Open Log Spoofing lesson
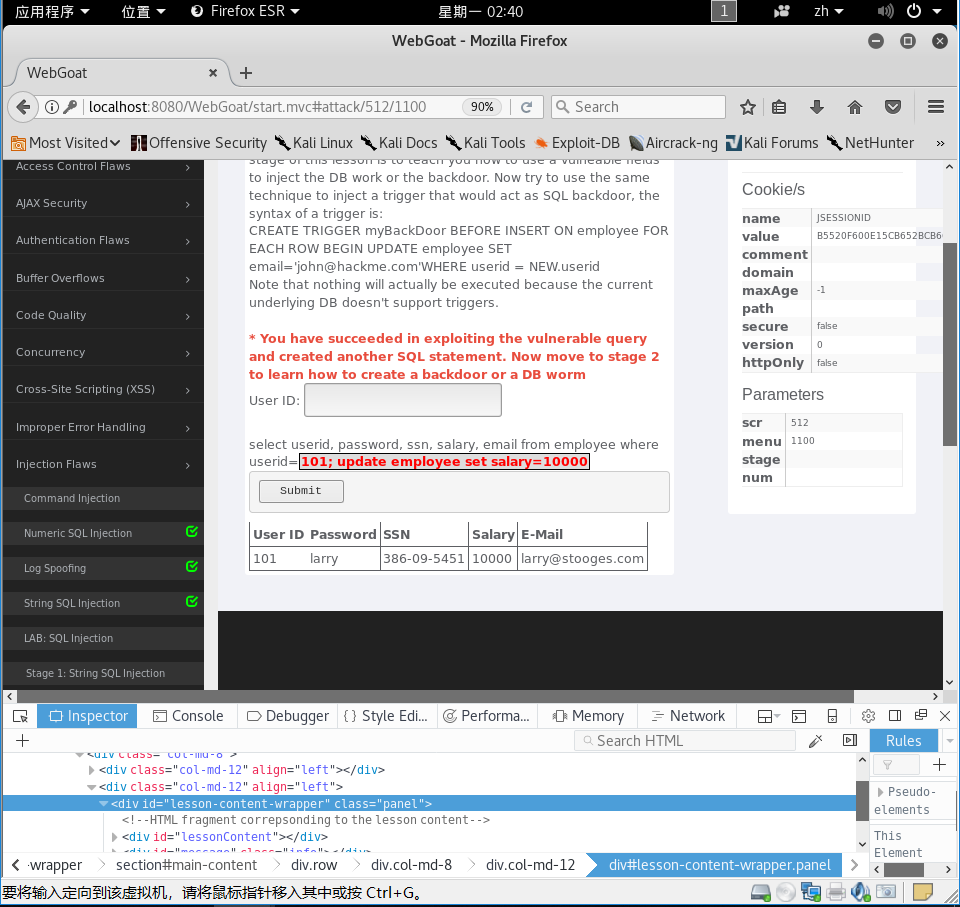Screen dimensions: 960x907 (x=103, y=568)
